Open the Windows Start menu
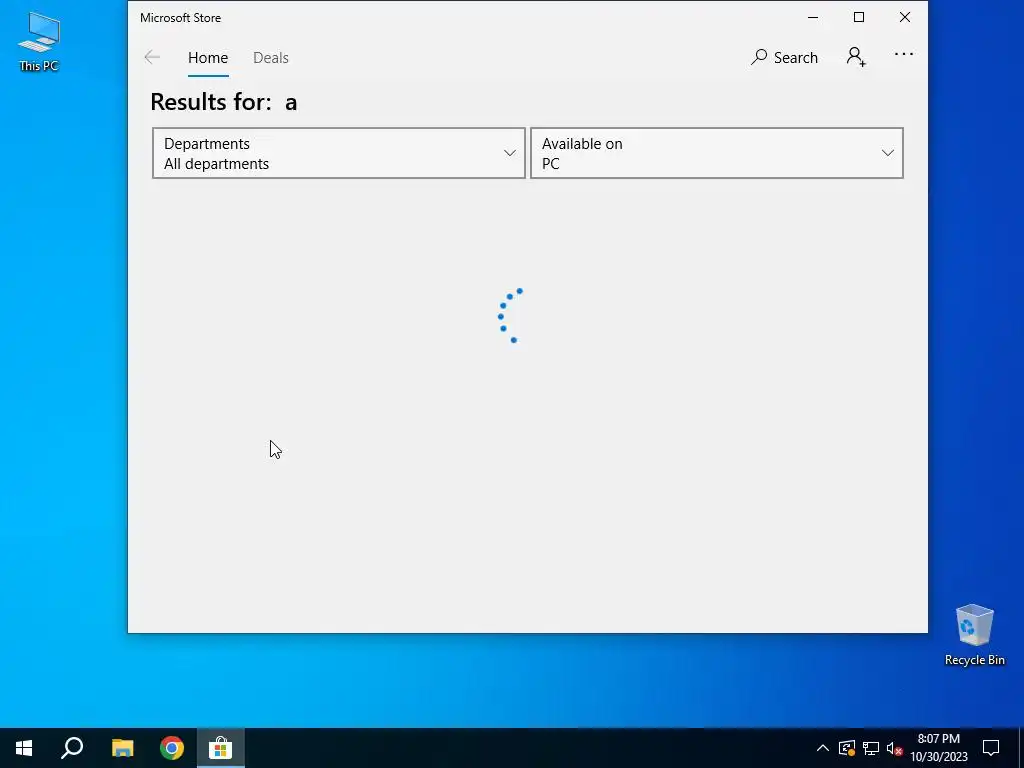Image resolution: width=1024 pixels, height=768 pixels. tap(24, 748)
